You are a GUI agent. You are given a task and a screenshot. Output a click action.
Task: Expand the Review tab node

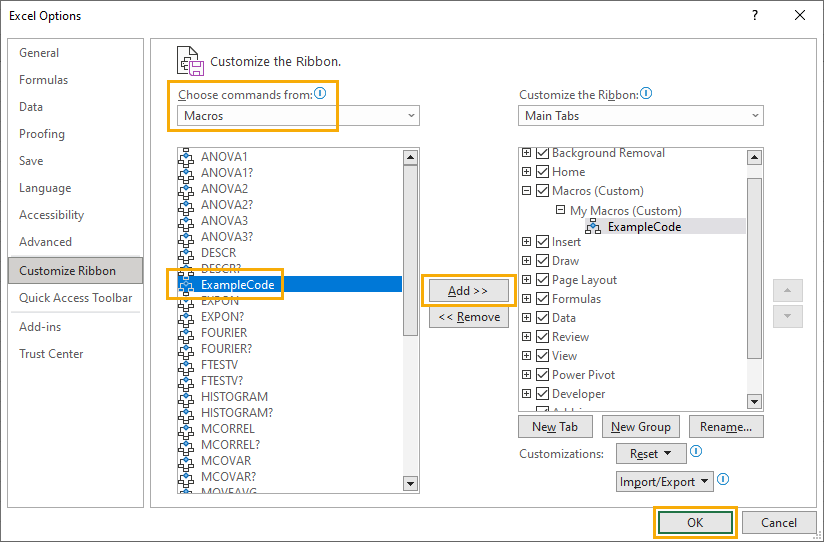(527, 337)
